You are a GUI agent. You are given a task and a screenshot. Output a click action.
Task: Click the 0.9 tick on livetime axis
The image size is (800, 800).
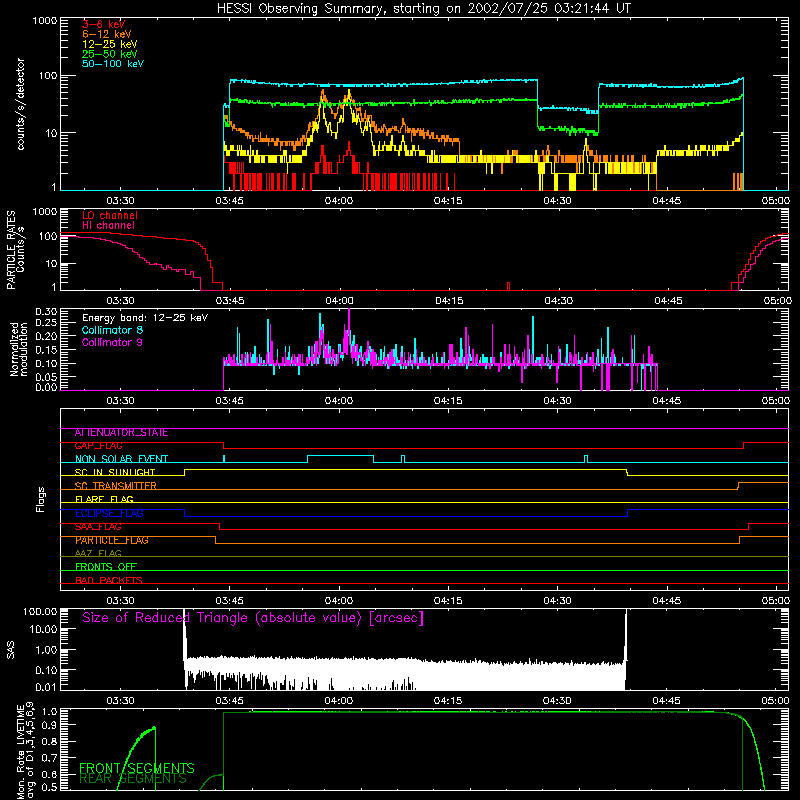coord(51,726)
